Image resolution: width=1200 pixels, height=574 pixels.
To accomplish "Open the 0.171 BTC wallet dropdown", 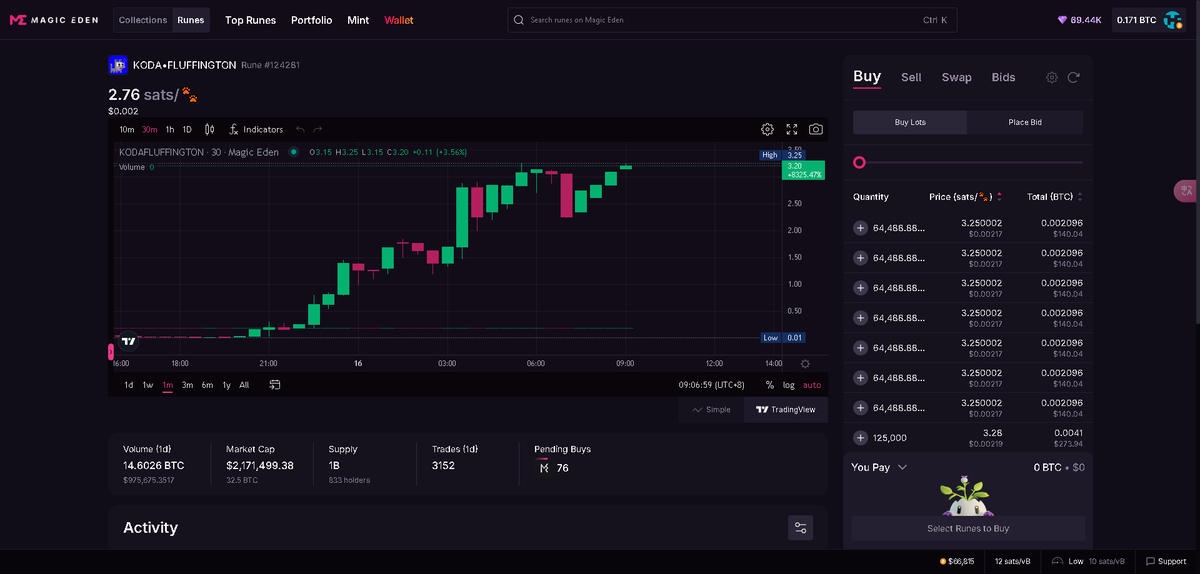I will point(1150,20).
